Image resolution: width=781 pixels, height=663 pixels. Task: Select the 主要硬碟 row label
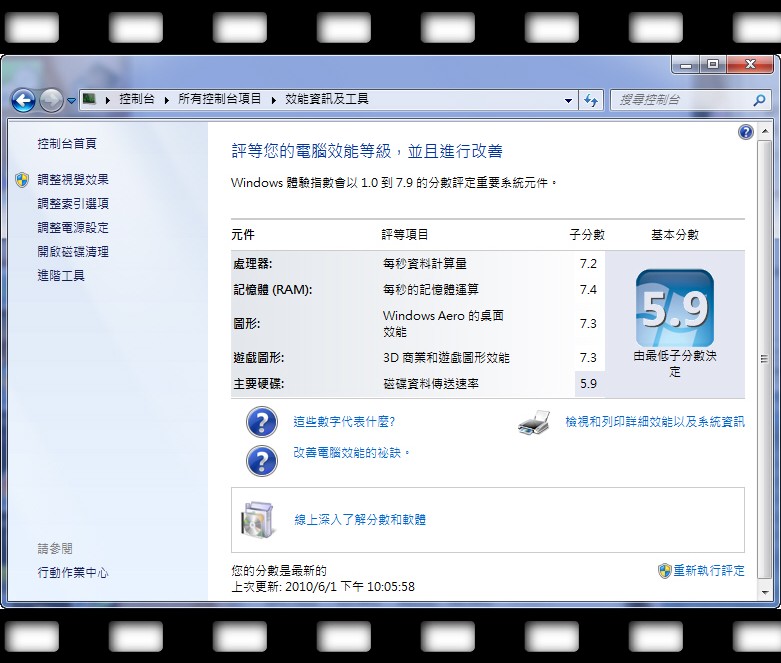coord(259,384)
